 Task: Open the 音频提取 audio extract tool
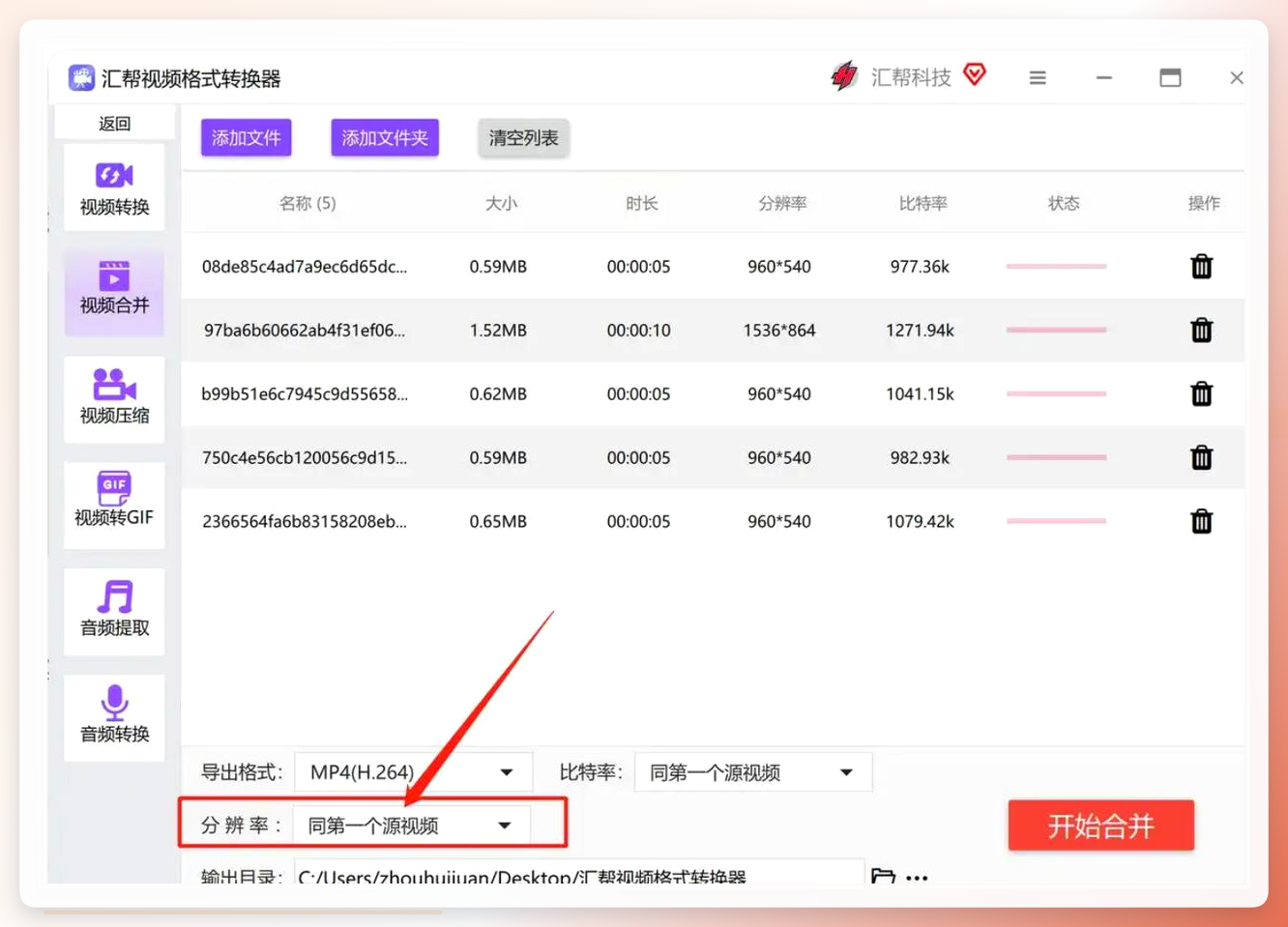coord(114,612)
